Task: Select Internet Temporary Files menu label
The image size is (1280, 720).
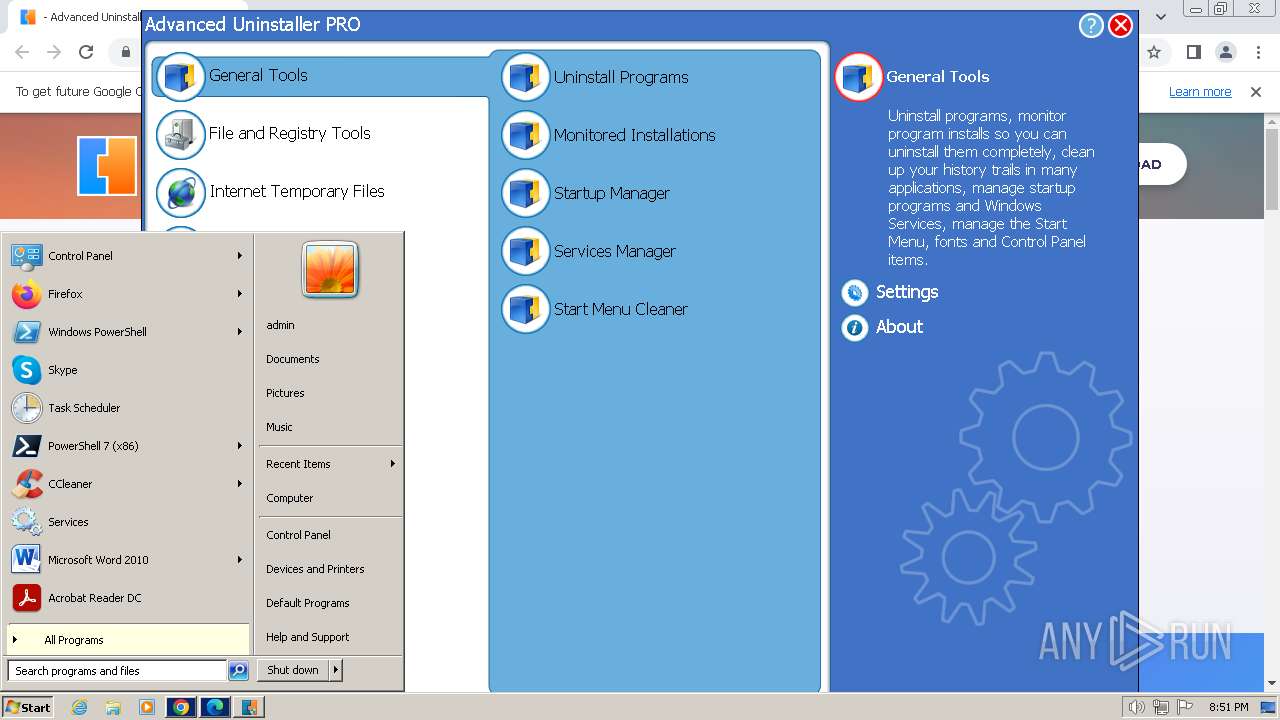Action: pos(297,191)
